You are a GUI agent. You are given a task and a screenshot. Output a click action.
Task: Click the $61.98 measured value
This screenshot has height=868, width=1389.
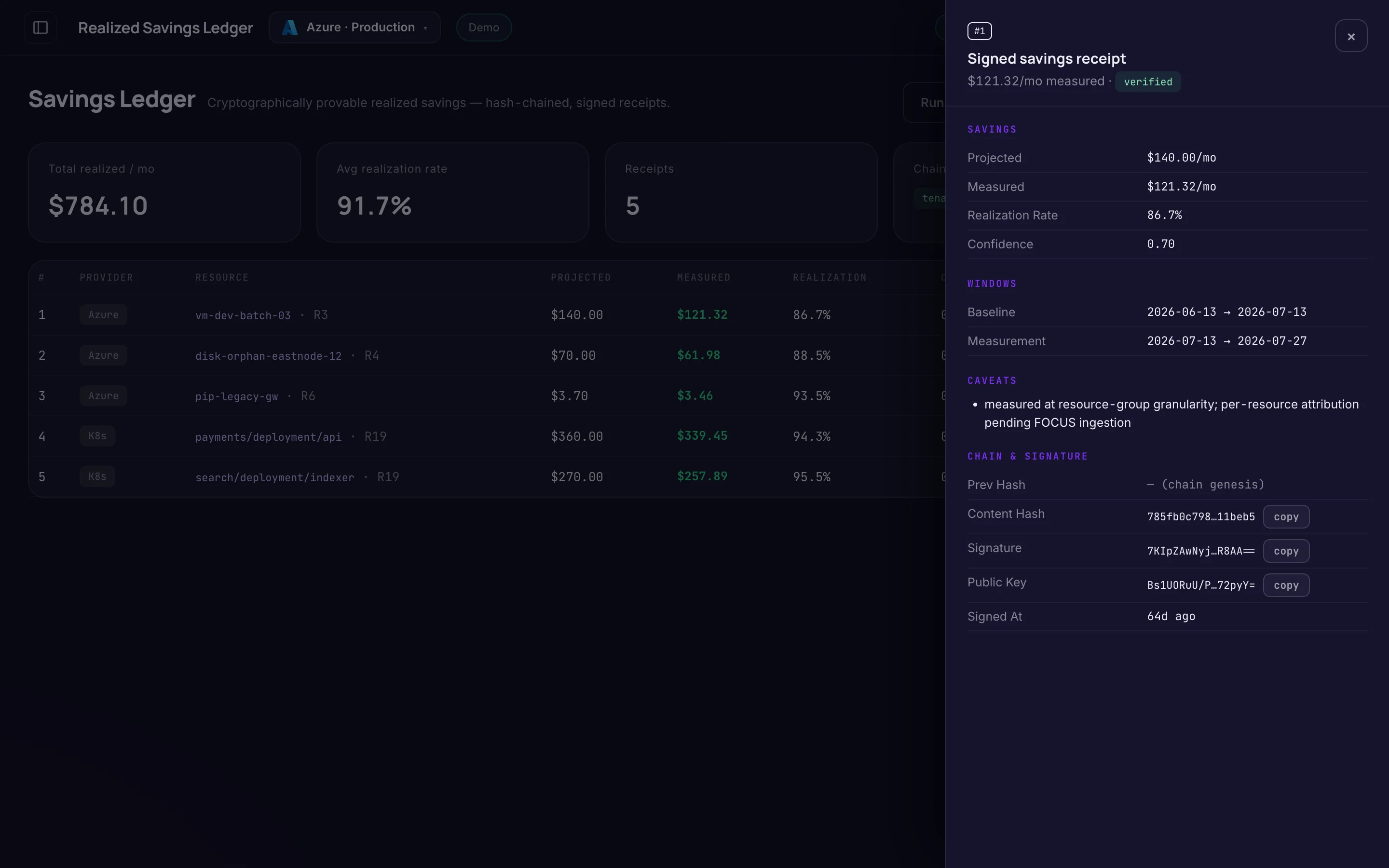pos(698,355)
